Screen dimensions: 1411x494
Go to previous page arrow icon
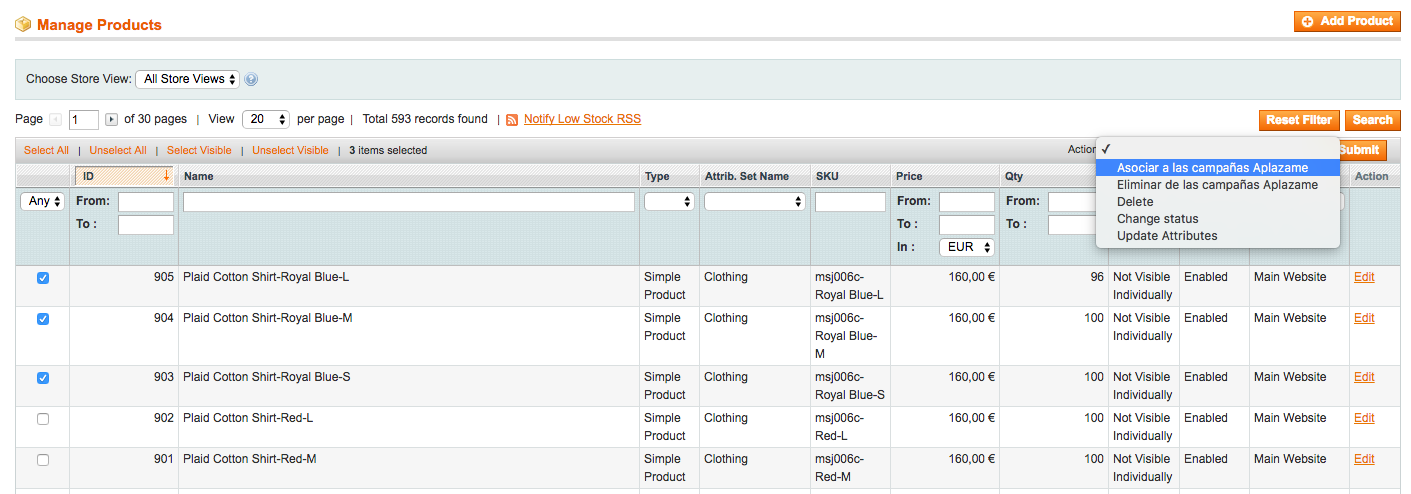click(56, 119)
